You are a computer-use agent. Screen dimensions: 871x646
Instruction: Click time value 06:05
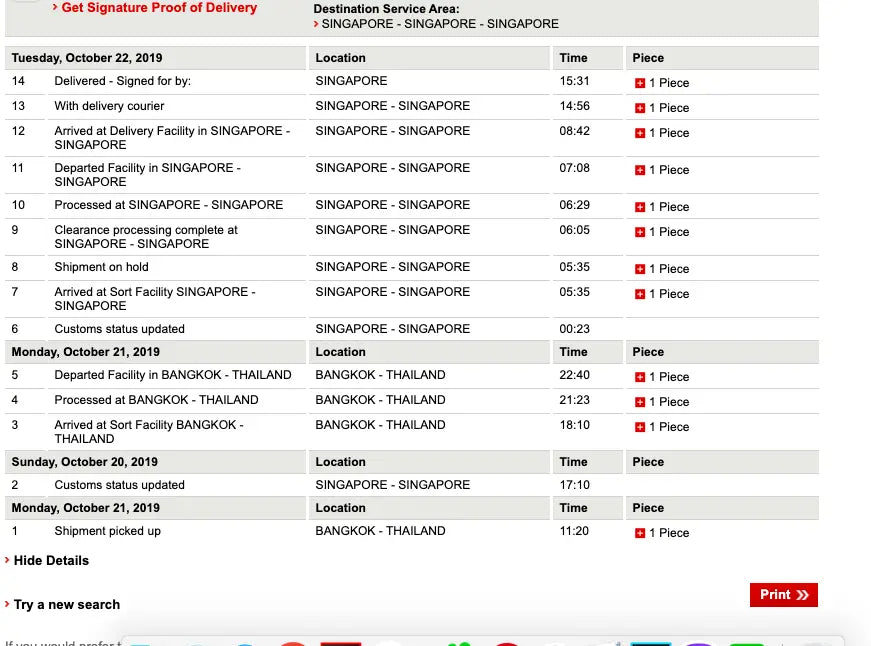574,230
